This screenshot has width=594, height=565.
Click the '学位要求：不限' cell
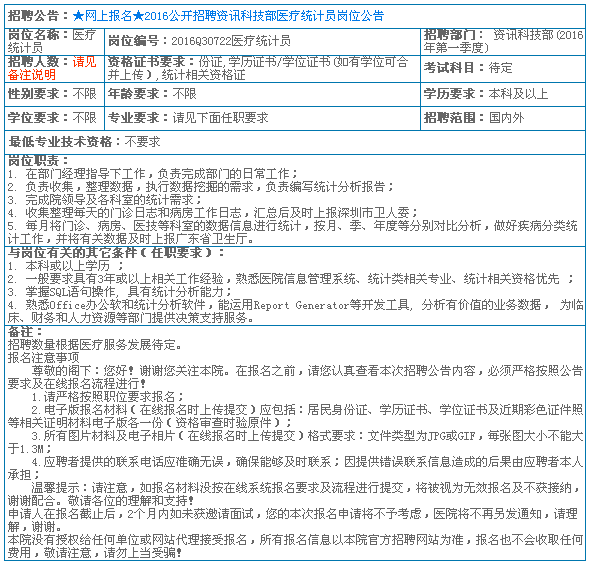click(x=54, y=118)
